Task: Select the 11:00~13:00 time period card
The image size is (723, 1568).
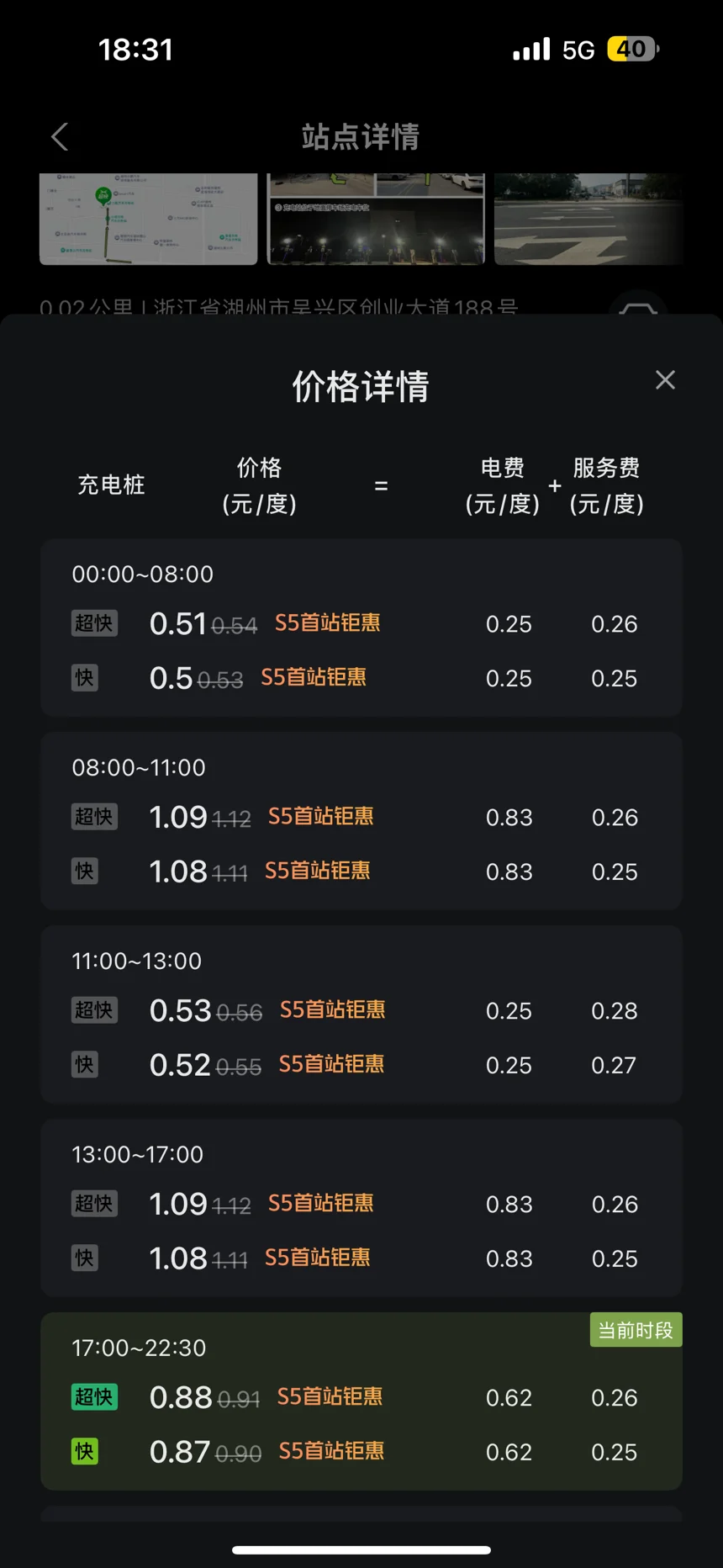Action: point(361,1014)
